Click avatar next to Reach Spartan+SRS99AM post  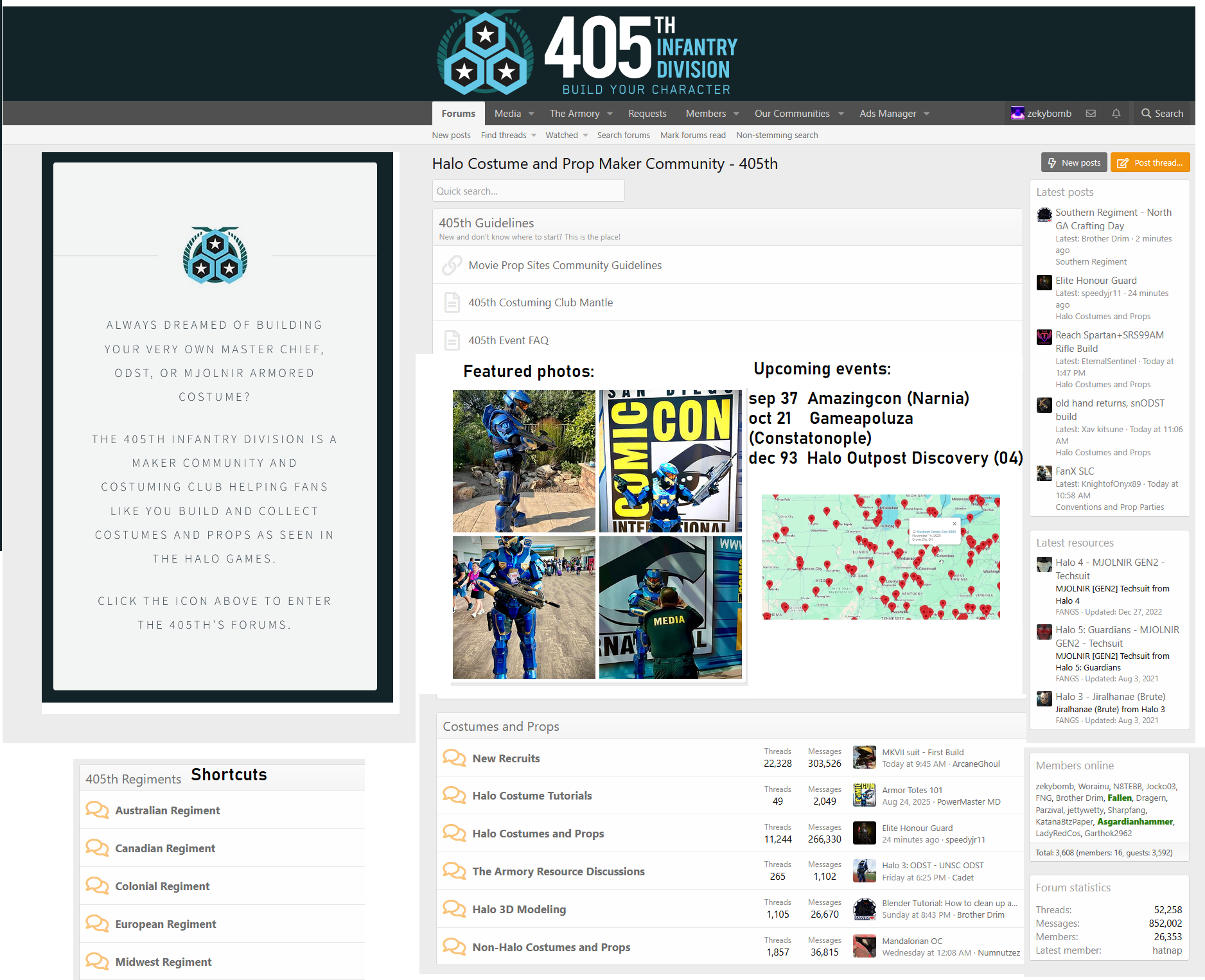pyautogui.click(x=1044, y=337)
